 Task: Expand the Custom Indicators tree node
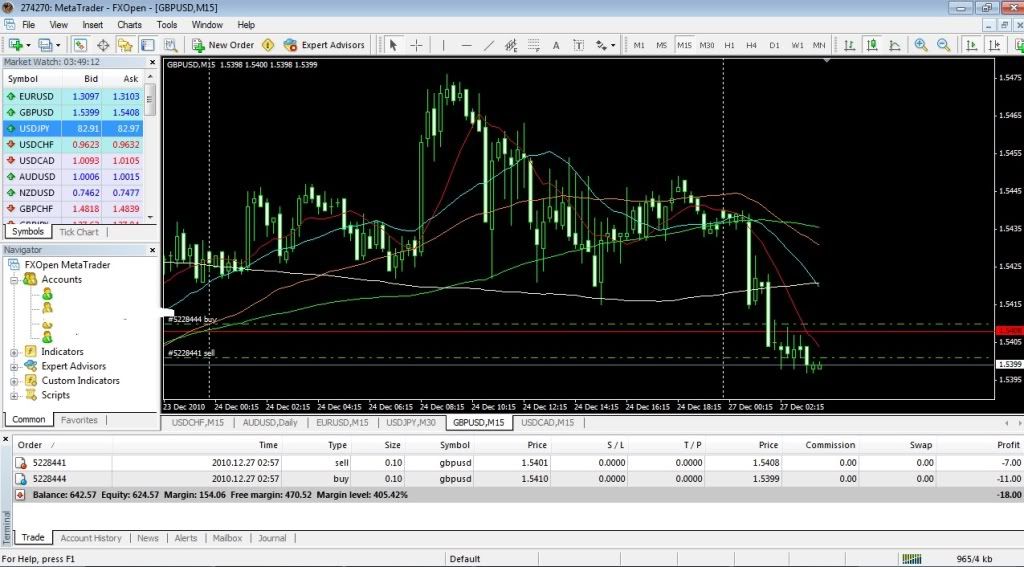point(15,381)
